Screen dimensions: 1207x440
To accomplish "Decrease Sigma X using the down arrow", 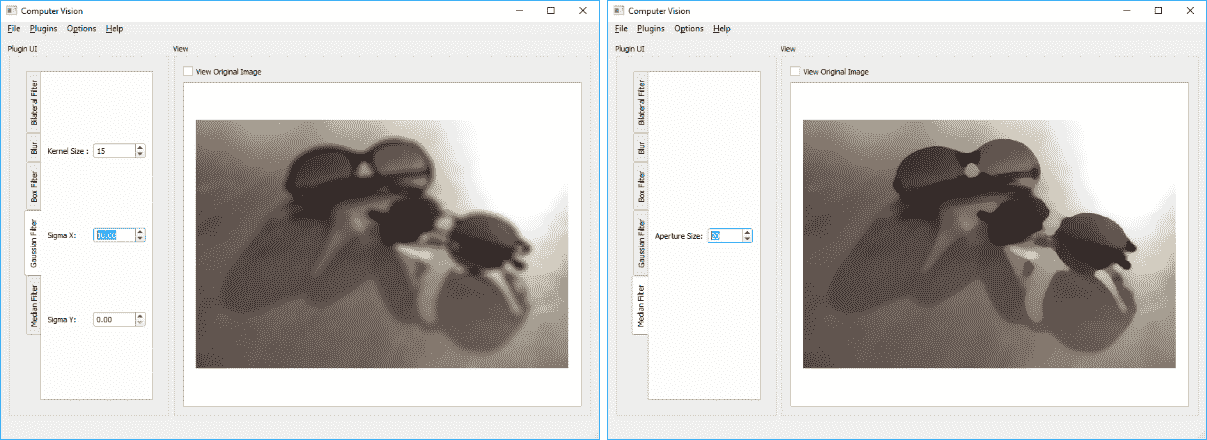I will [x=140, y=239].
